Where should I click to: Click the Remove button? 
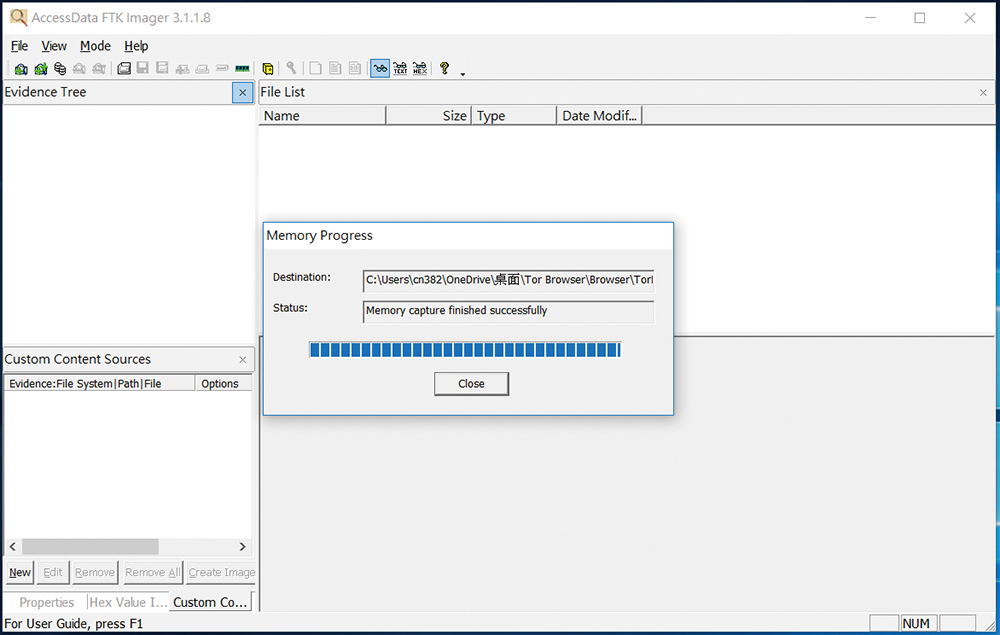[95, 573]
